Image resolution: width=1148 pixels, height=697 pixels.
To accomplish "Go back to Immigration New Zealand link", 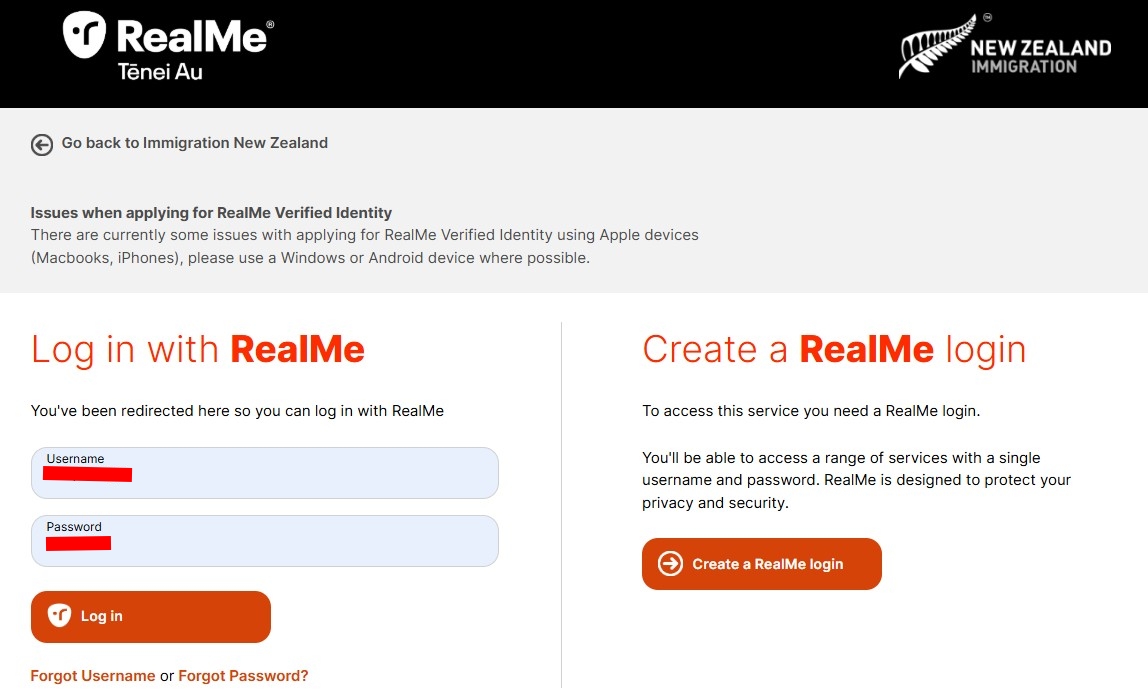I will pyautogui.click(x=195, y=143).
